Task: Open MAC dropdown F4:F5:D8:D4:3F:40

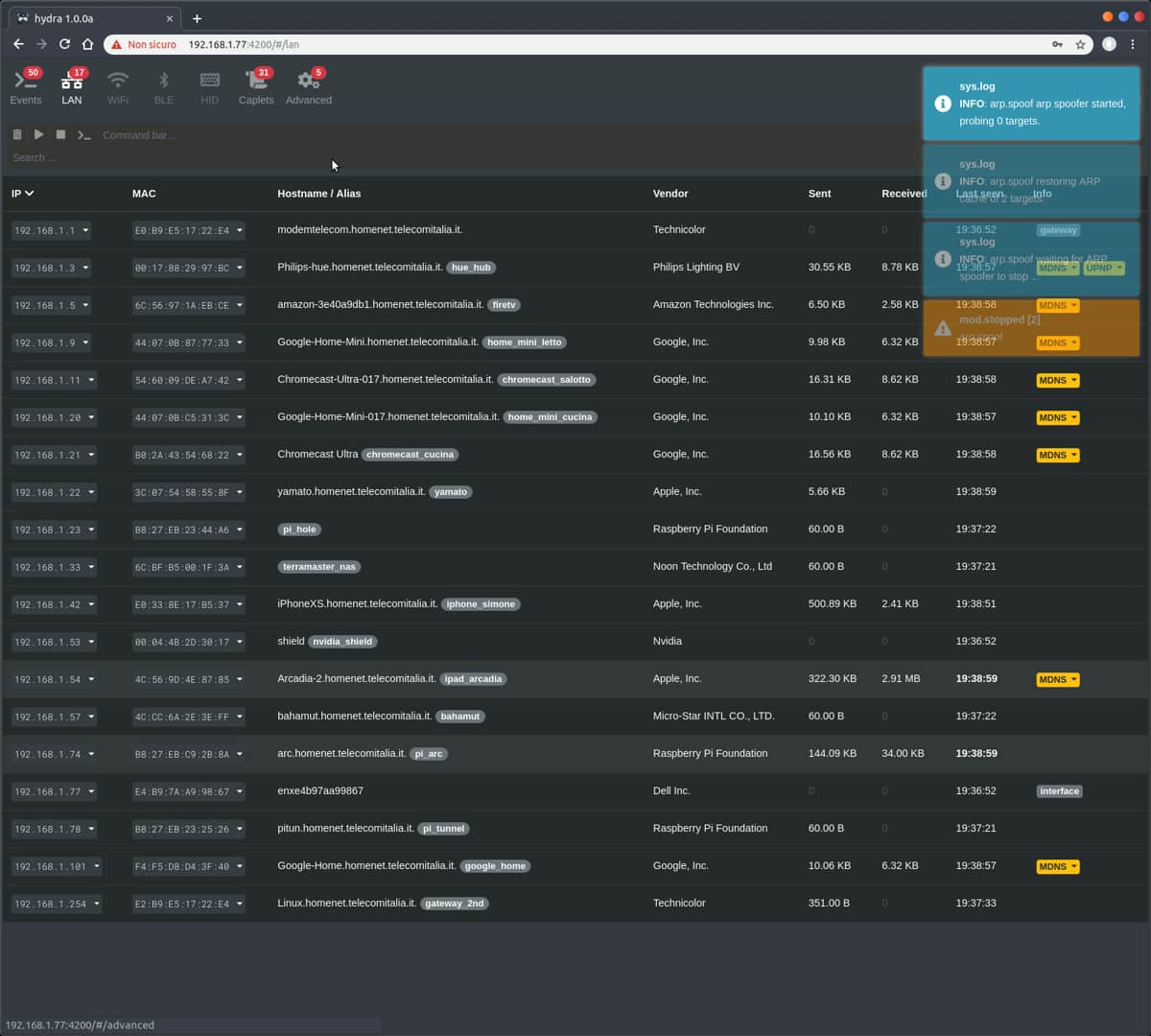Action: tap(189, 866)
